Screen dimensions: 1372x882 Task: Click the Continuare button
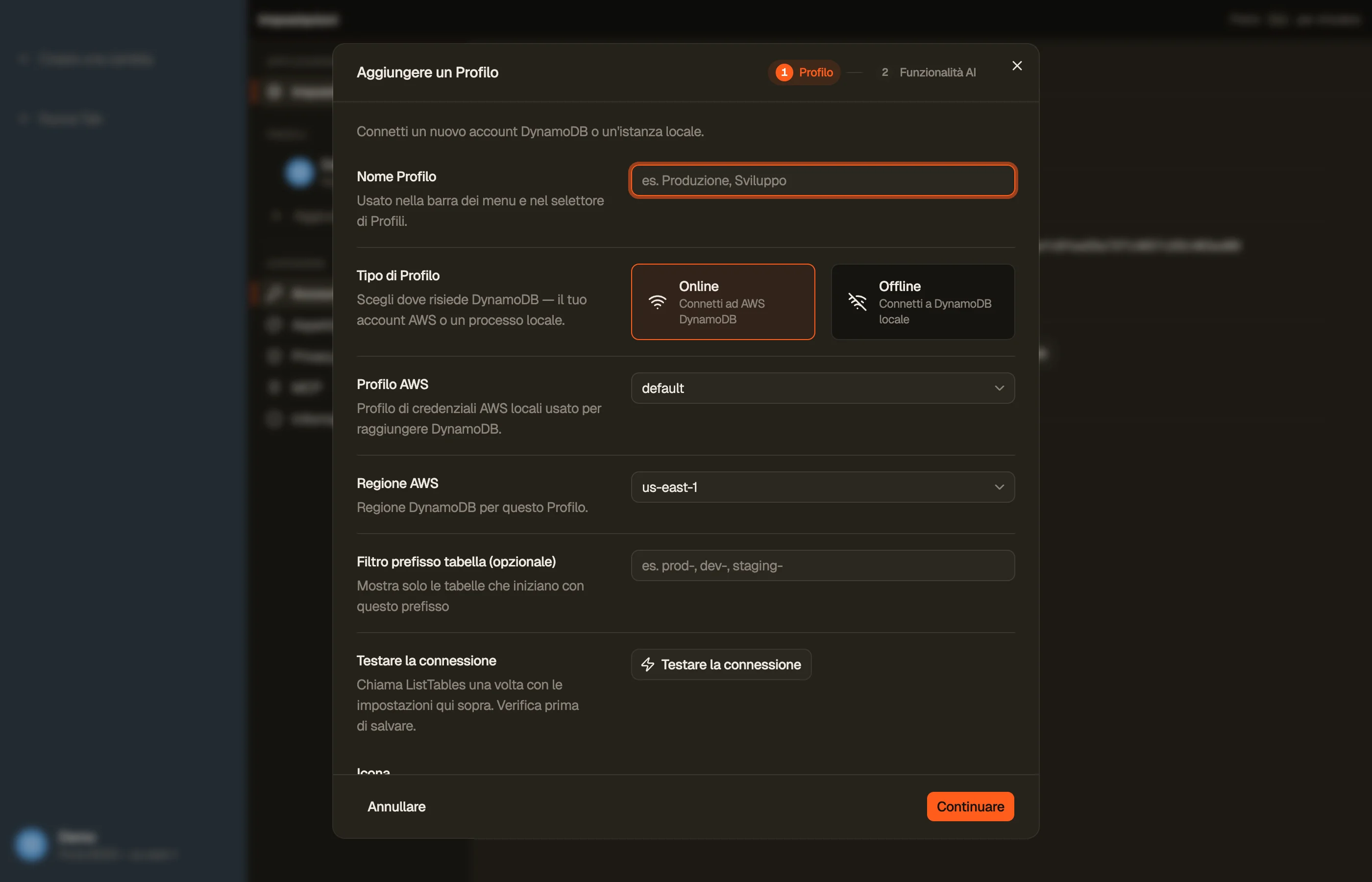[970, 807]
